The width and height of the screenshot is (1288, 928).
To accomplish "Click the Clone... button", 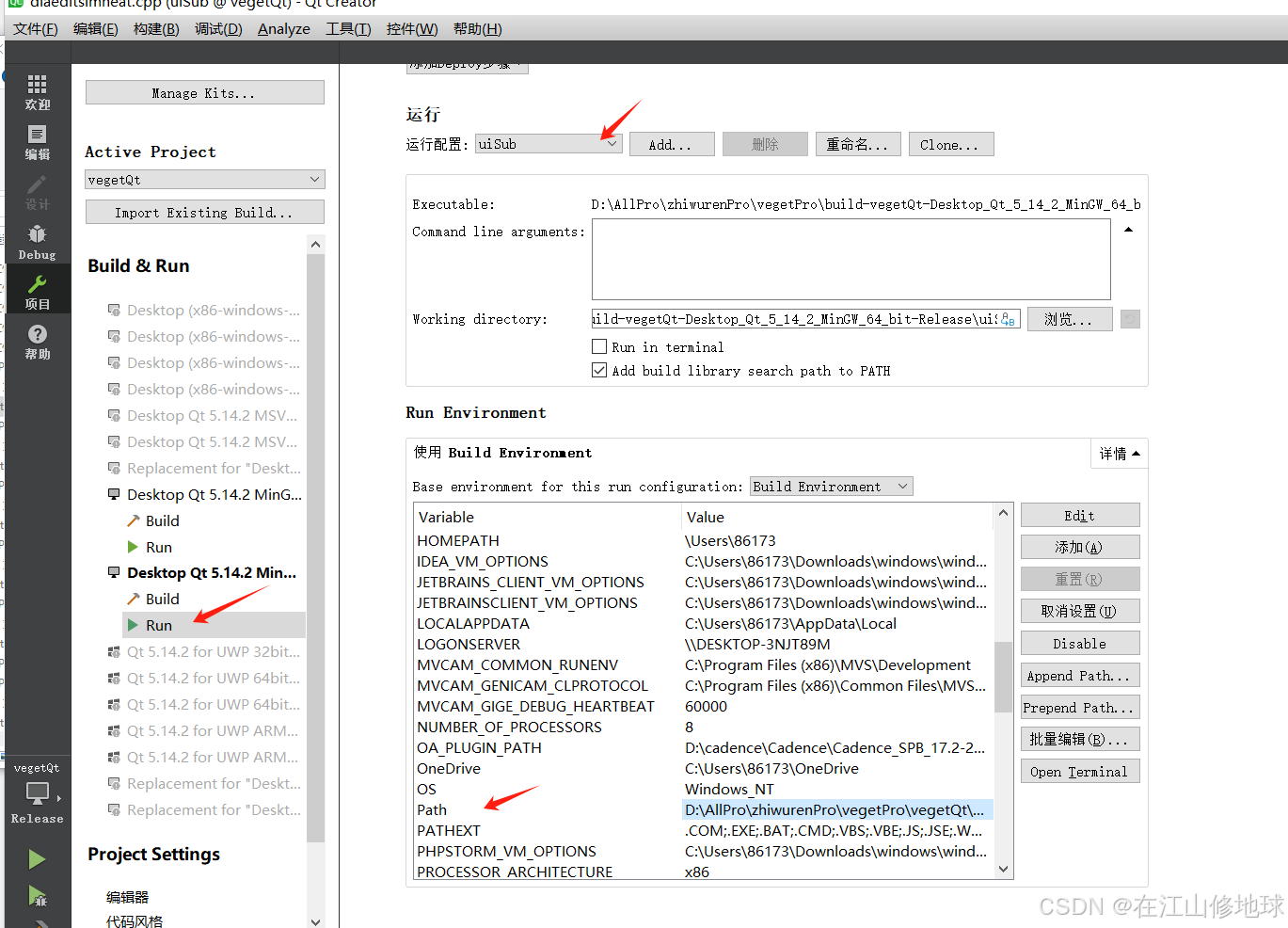I will pyautogui.click(x=951, y=144).
